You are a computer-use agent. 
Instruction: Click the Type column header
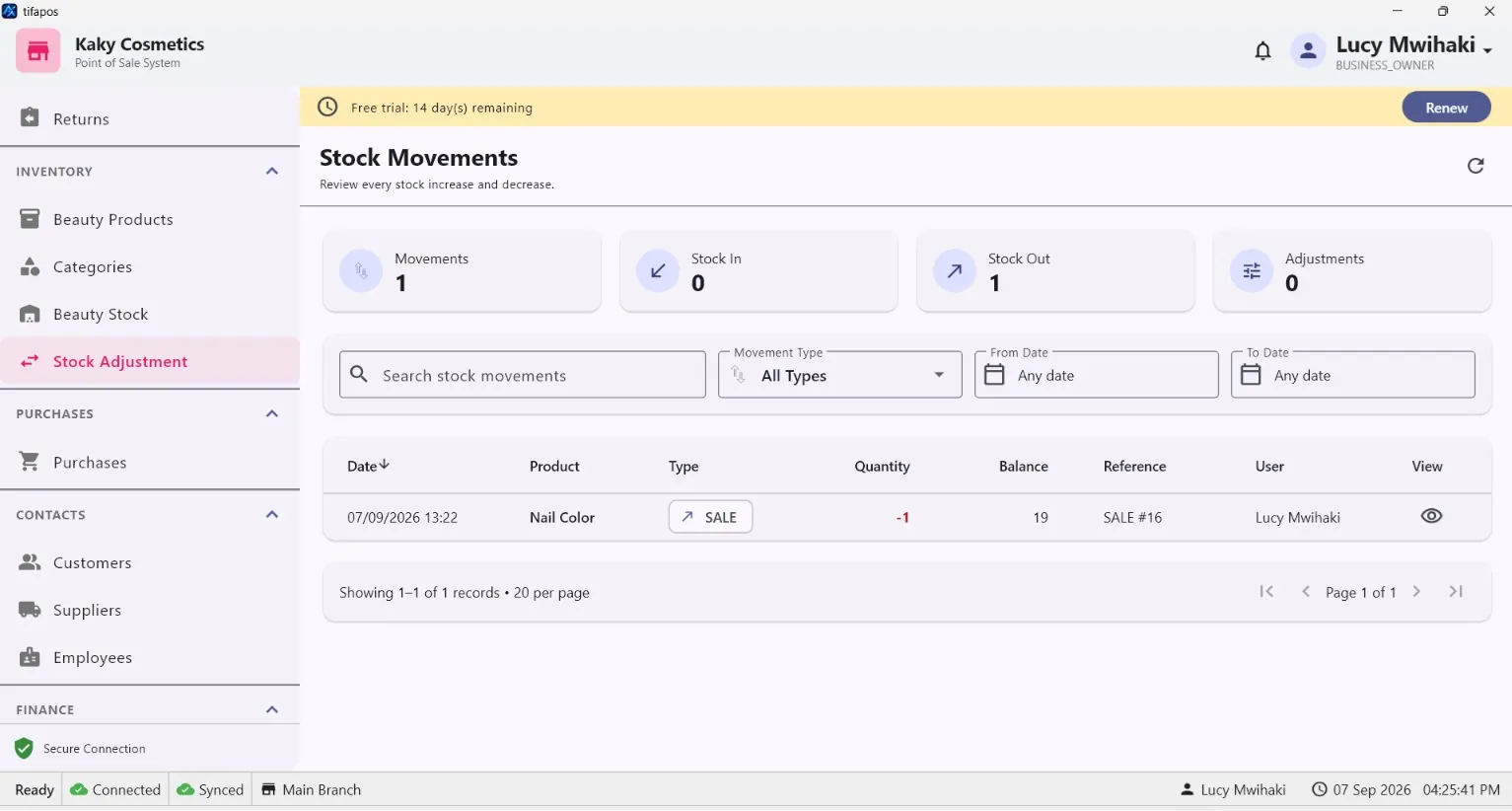pyautogui.click(x=684, y=467)
